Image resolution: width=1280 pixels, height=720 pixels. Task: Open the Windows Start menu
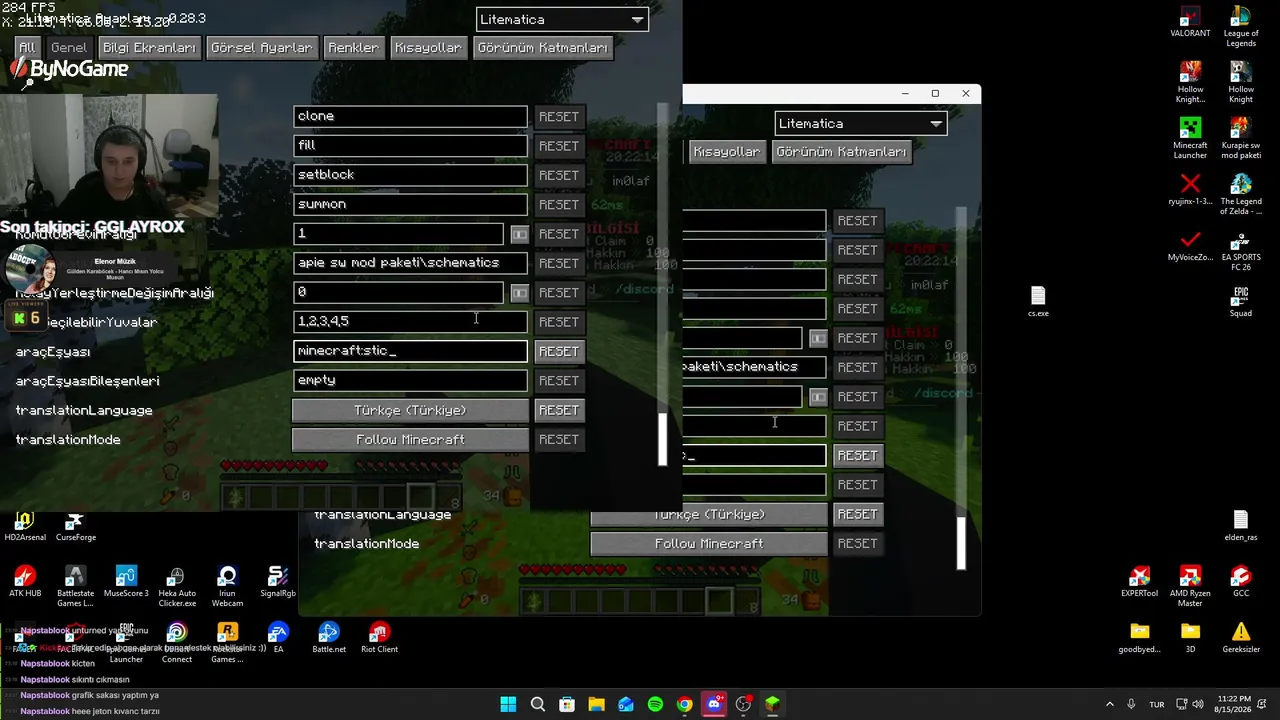click(x=508, y=704)
